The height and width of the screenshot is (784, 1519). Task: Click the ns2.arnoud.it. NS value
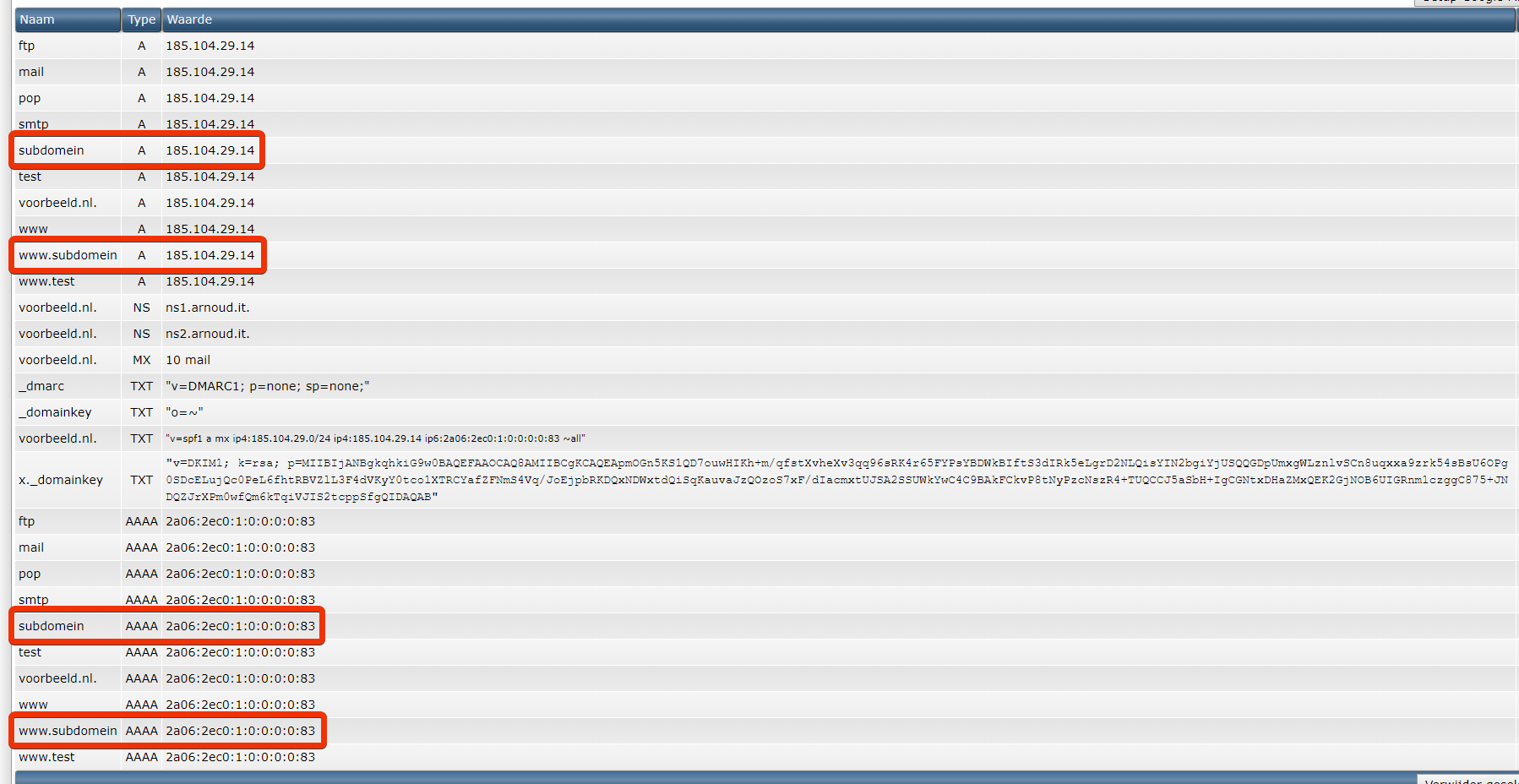[x=208, y=334]
